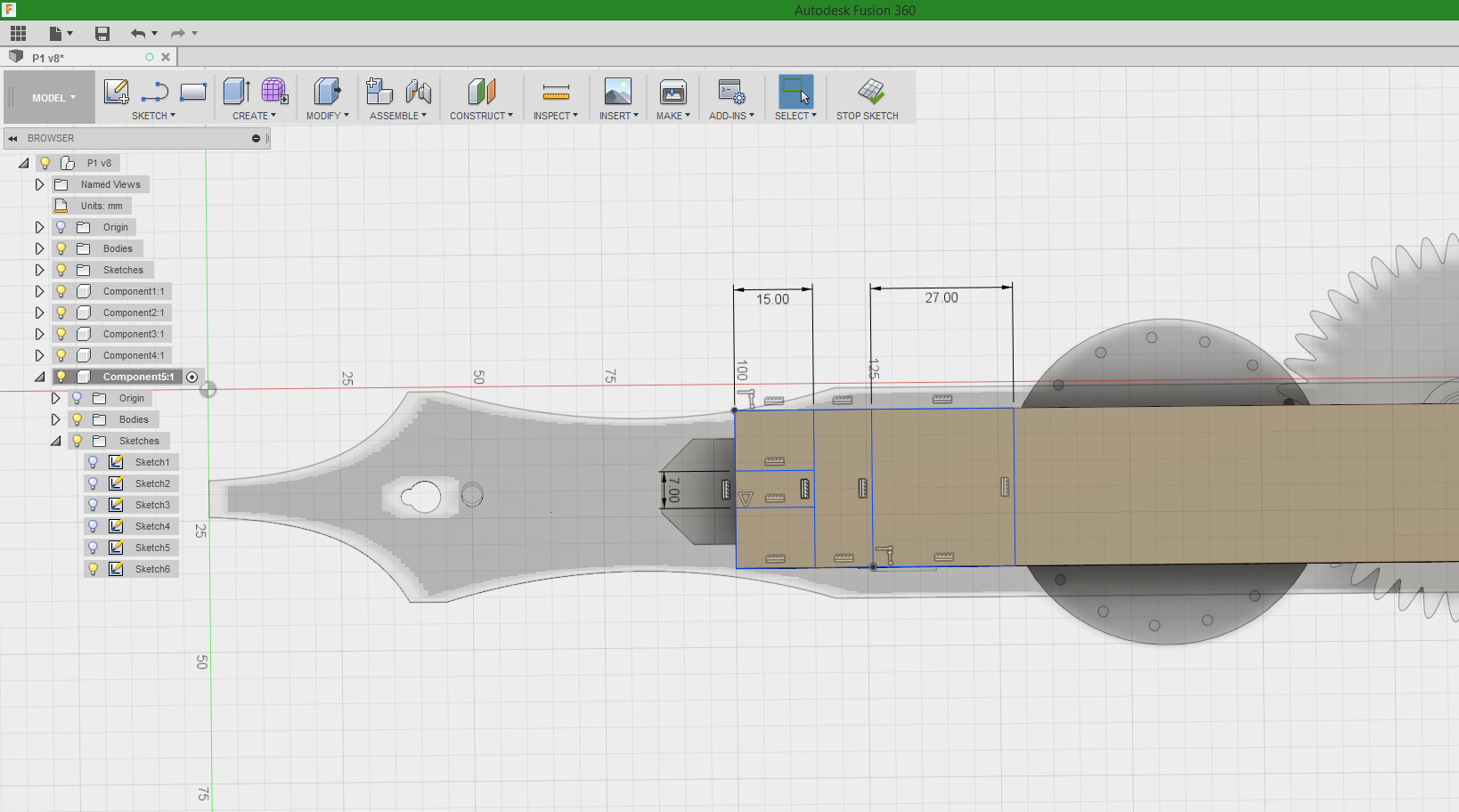Image resolution: width=1459 pixels, height=812 pixels.
Task: Select the Line sketch tool
Action: click(x=155, y=92)
